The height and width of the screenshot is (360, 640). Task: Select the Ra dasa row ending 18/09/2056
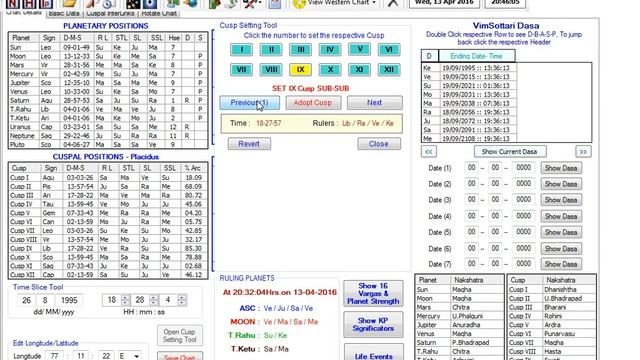pos(469,112)
